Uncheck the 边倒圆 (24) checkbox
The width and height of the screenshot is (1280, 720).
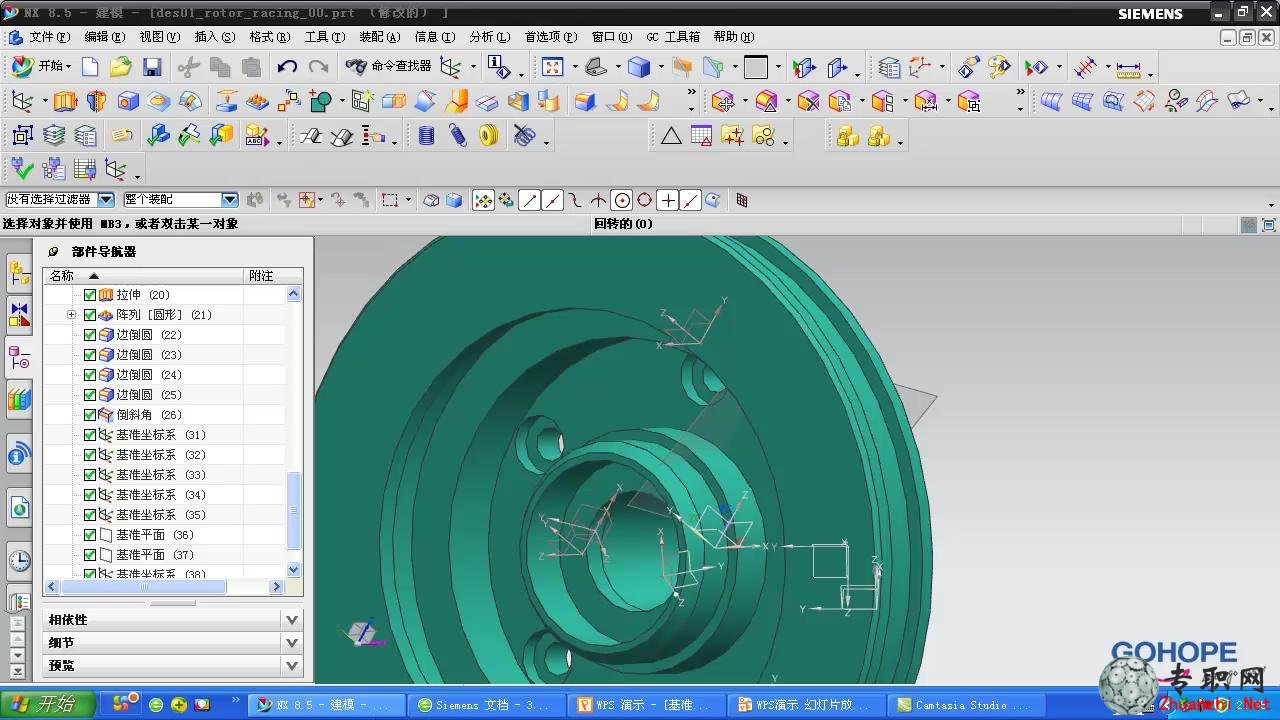click(x=90, y=375)
